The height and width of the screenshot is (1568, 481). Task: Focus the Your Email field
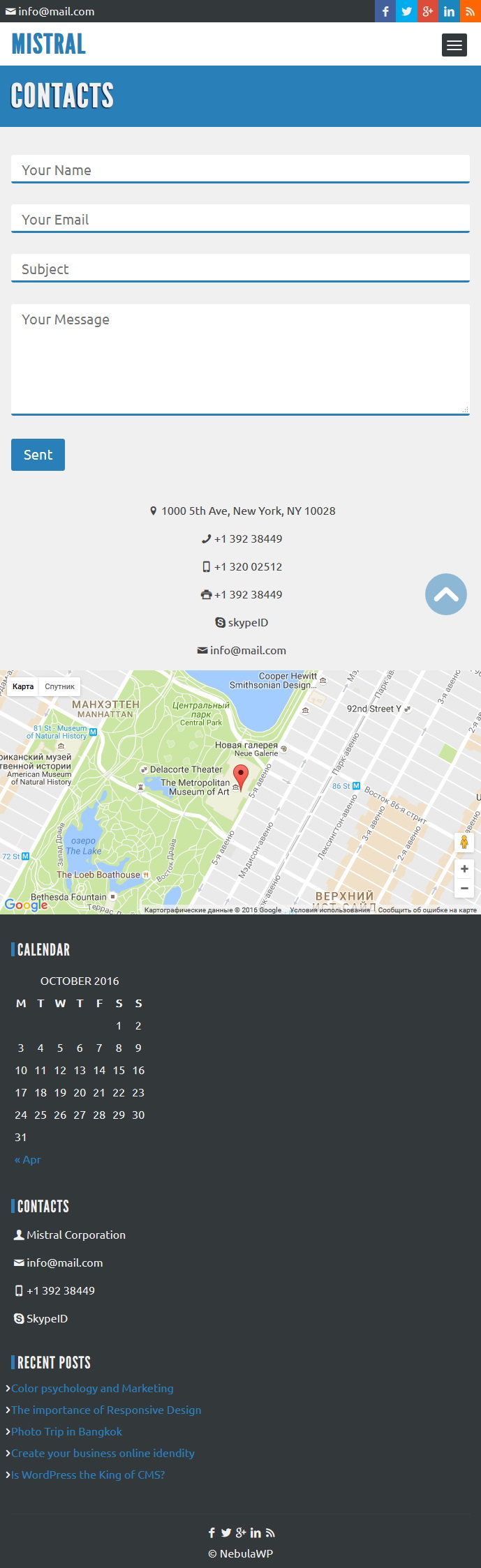(x=240, y=218)
